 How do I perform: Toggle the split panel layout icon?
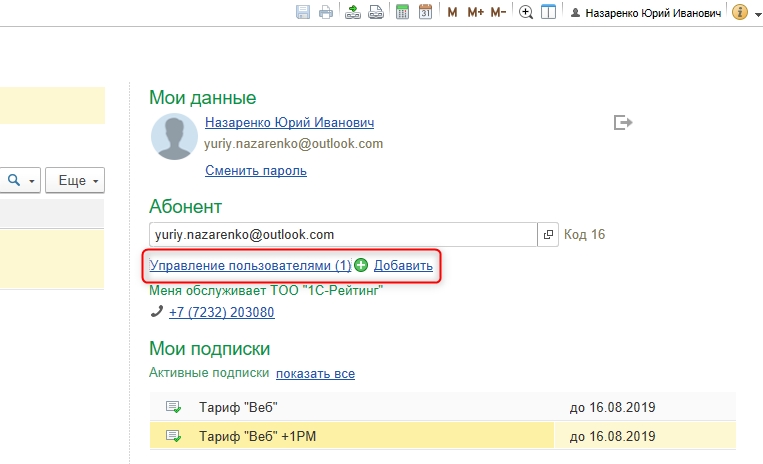point(548,12)
